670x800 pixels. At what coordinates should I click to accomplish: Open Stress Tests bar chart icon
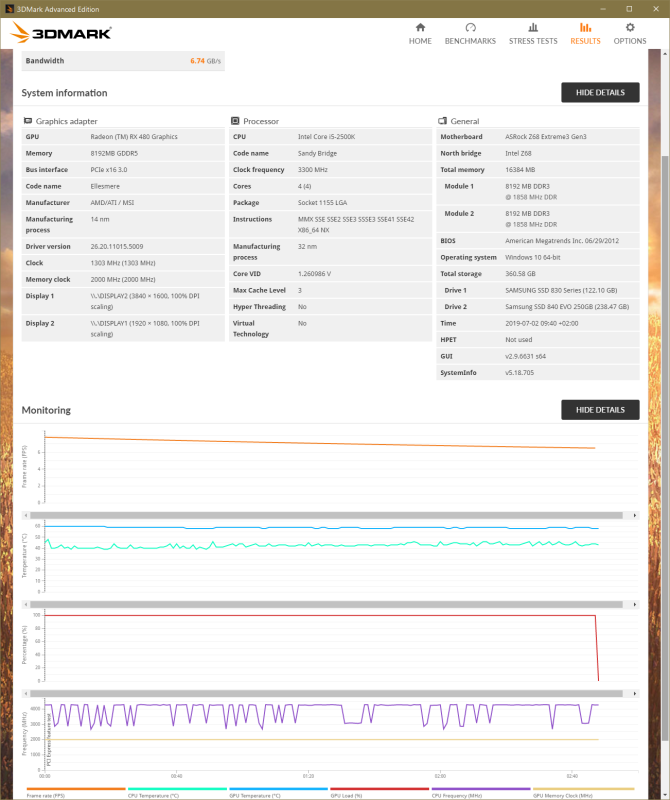pyautogui.click(x=533, y=28)
